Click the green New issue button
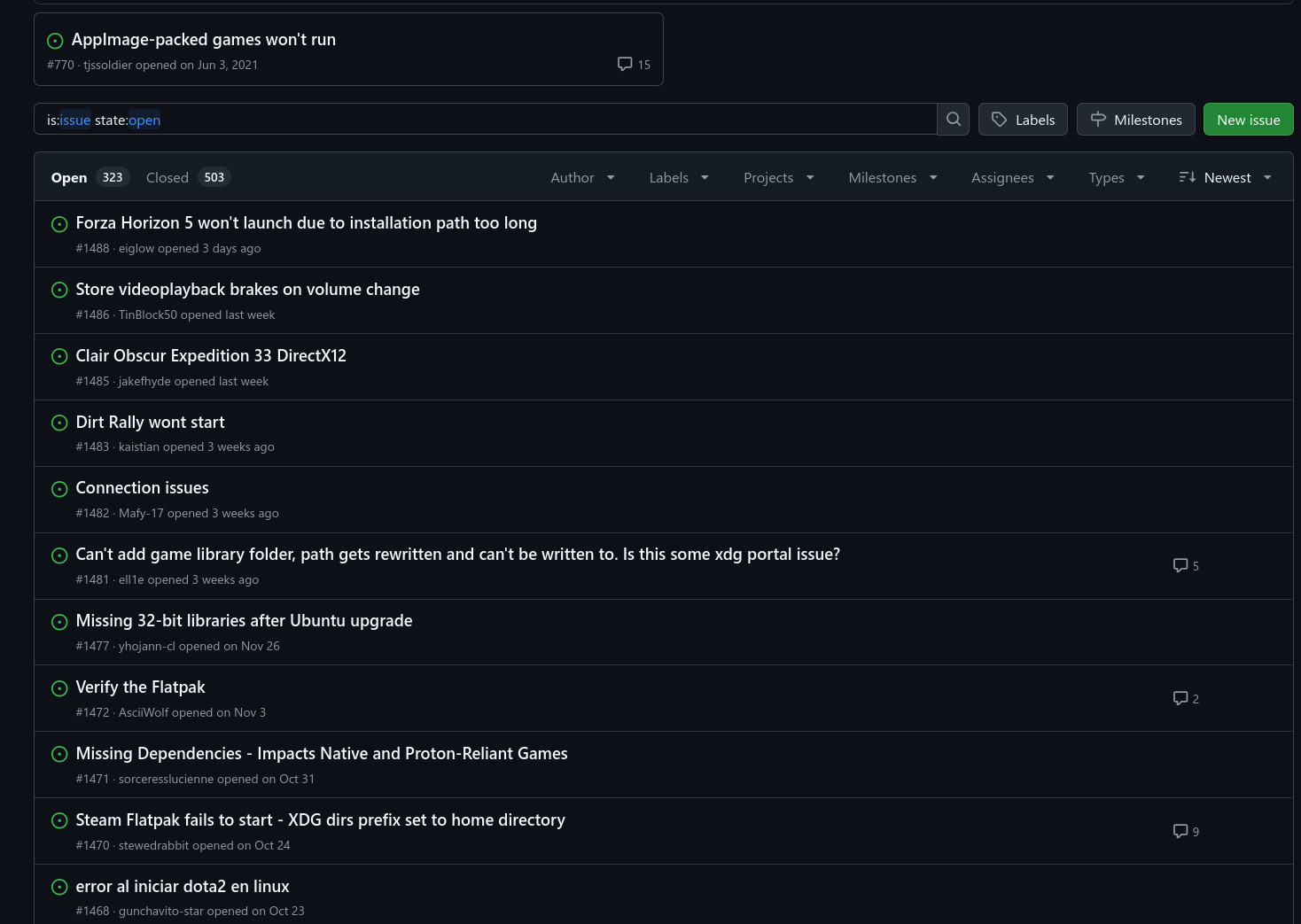 coord(1249,120)
